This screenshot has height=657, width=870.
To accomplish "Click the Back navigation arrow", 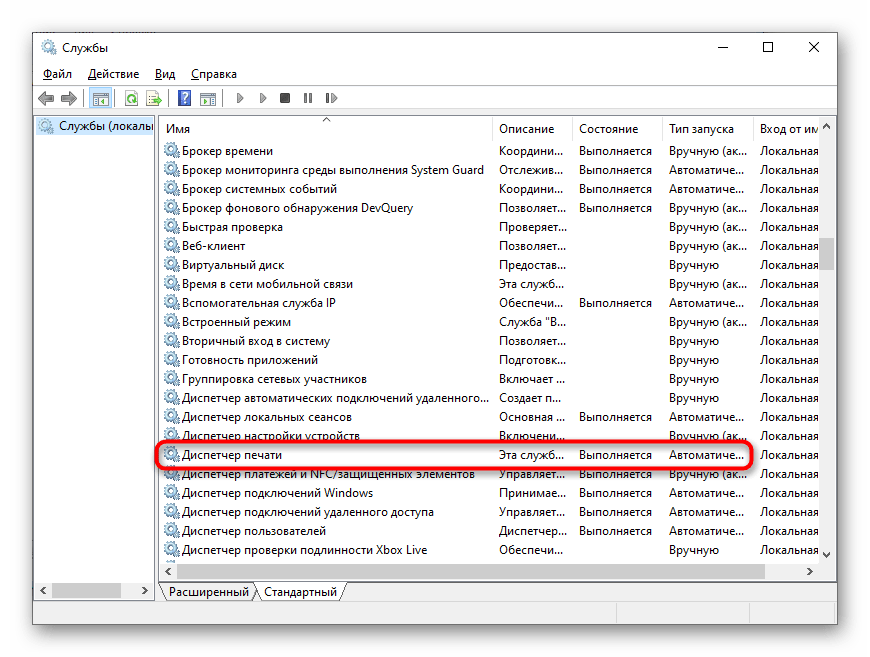I will click(x=46, y=97).
